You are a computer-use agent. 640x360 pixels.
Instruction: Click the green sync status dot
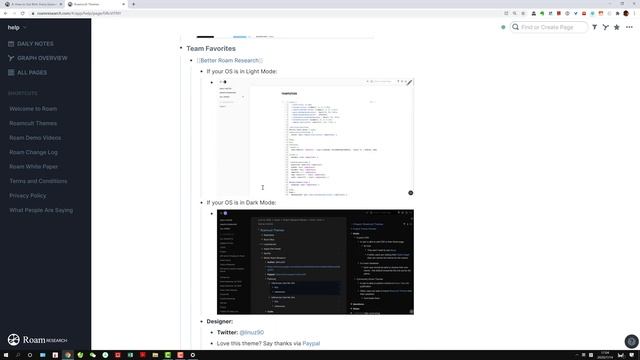(503, 27)
